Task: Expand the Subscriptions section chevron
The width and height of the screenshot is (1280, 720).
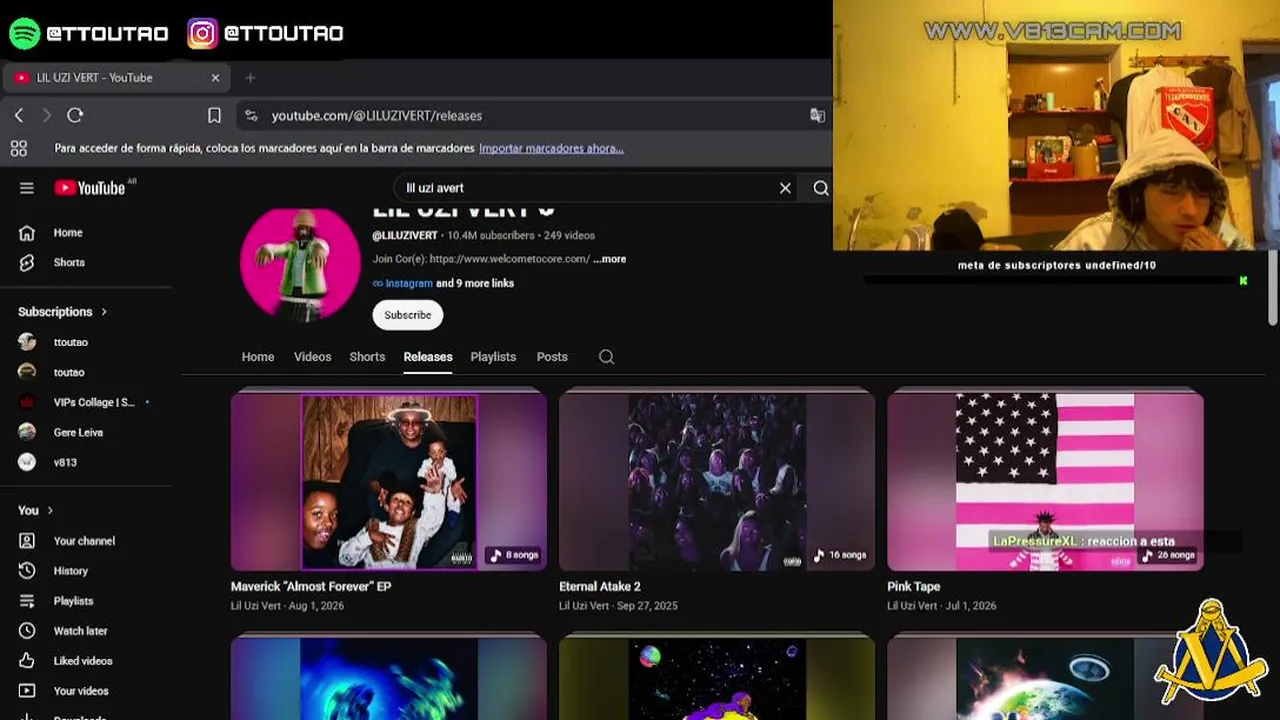Action: 104,312
